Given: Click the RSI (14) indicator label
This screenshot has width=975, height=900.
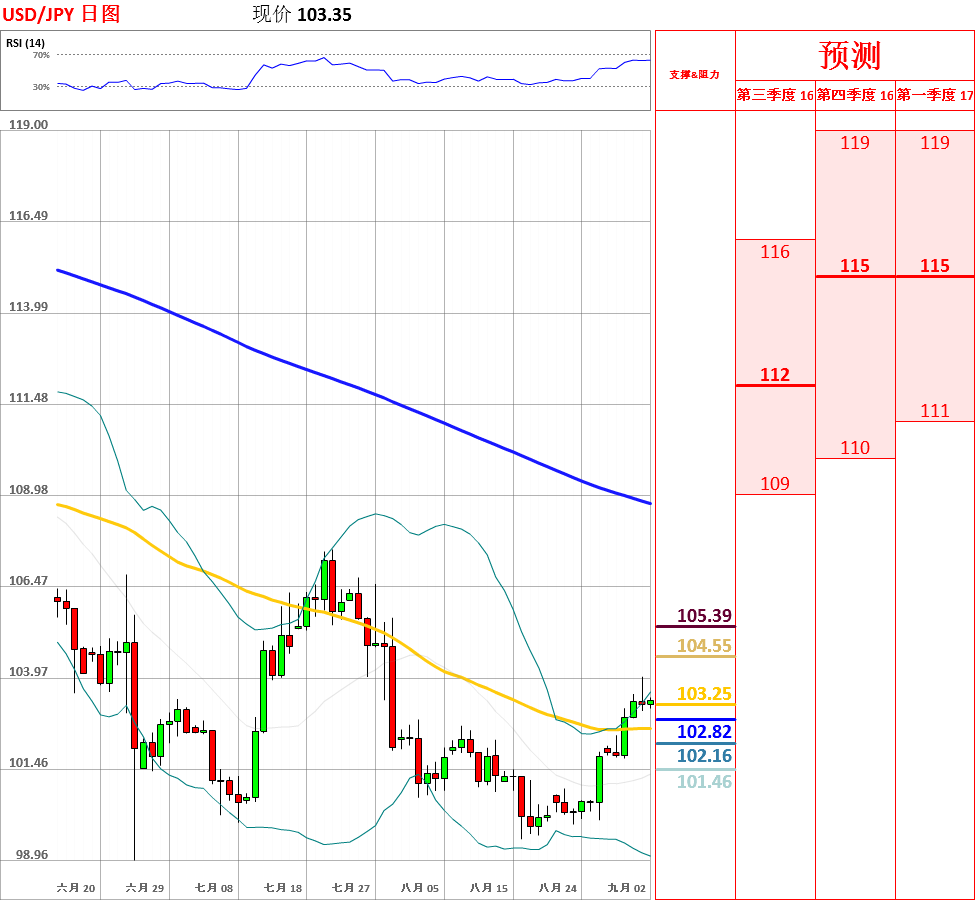Looking at the screenshot, I should coord(25,43).
